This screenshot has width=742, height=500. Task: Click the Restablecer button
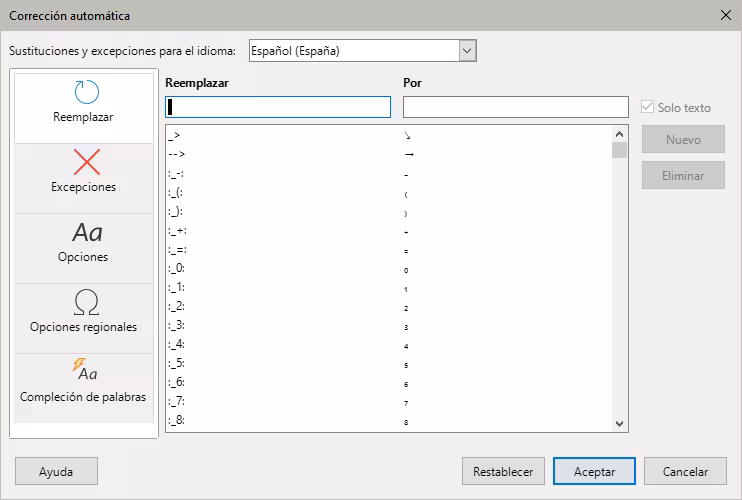(x=503, y=471)
